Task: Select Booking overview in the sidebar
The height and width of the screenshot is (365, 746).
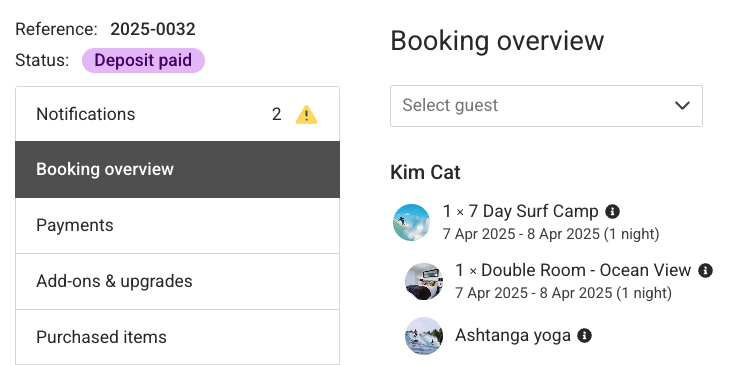Action: 177,169
